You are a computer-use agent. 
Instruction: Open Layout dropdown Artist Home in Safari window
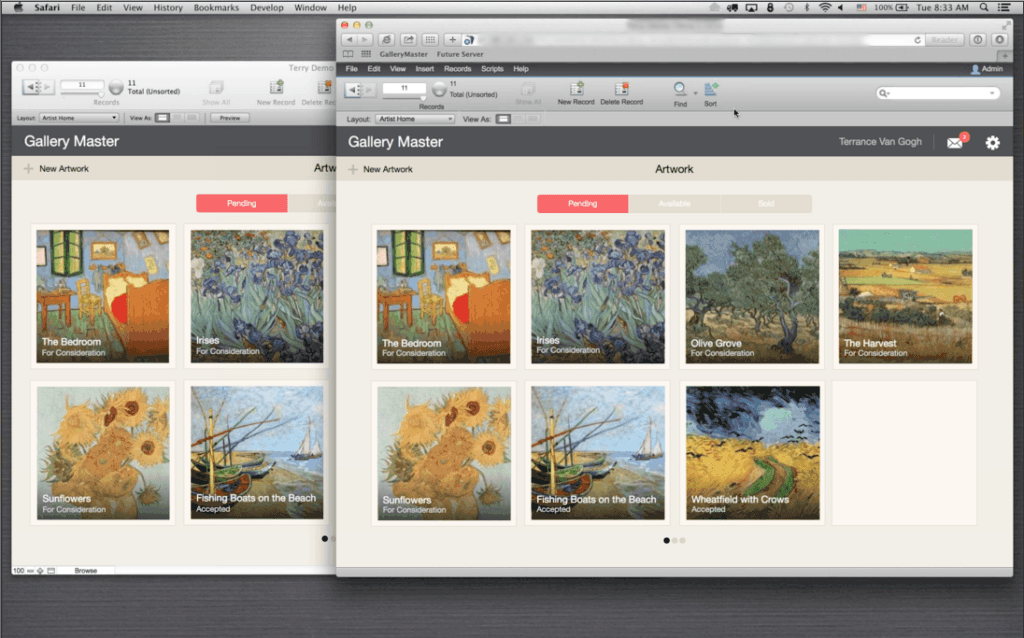point(415,119)
